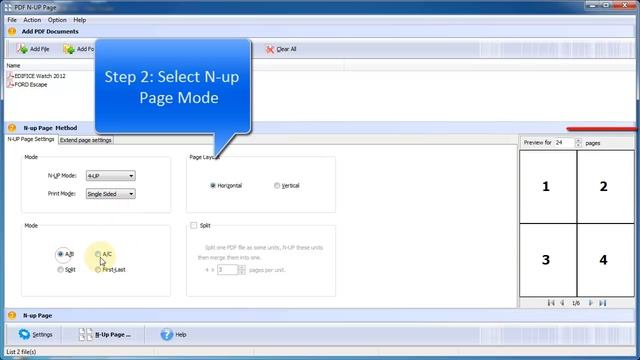Screen dimensions: 640x360
Task: Click the Add Folder toolbar icon
Action: (x=69, y=49)
